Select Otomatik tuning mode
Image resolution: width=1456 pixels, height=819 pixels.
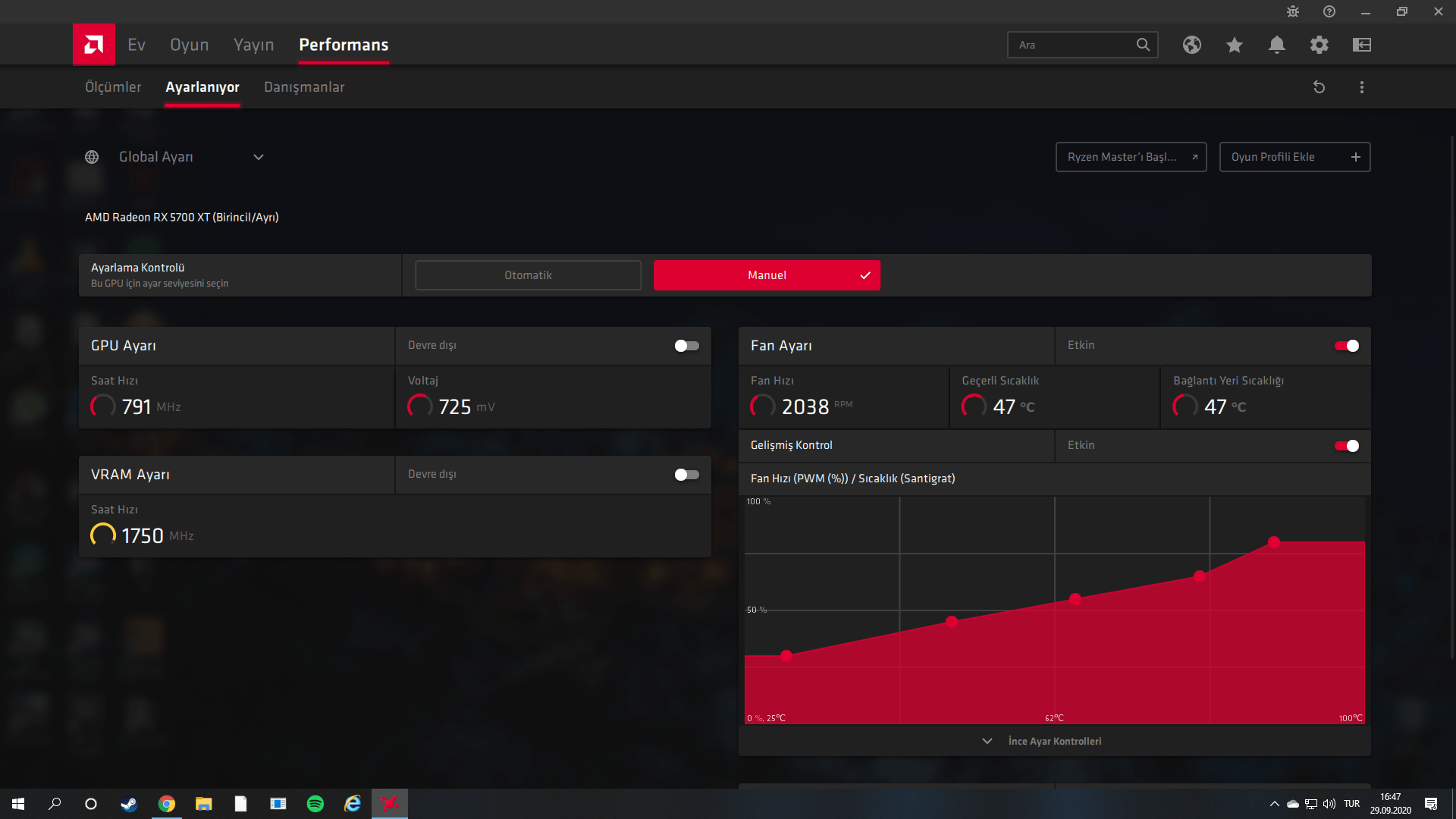pos(528,275)
